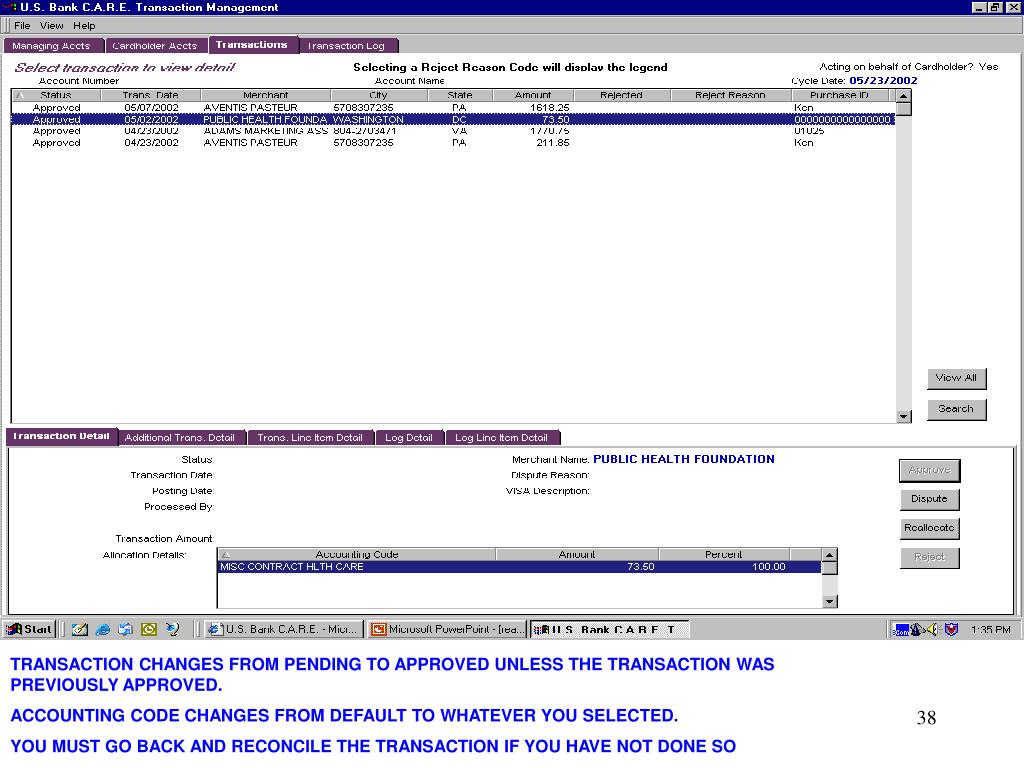Open Additional Trans. Detail tab
This screenshot has height=768, width=1024.
182,438
